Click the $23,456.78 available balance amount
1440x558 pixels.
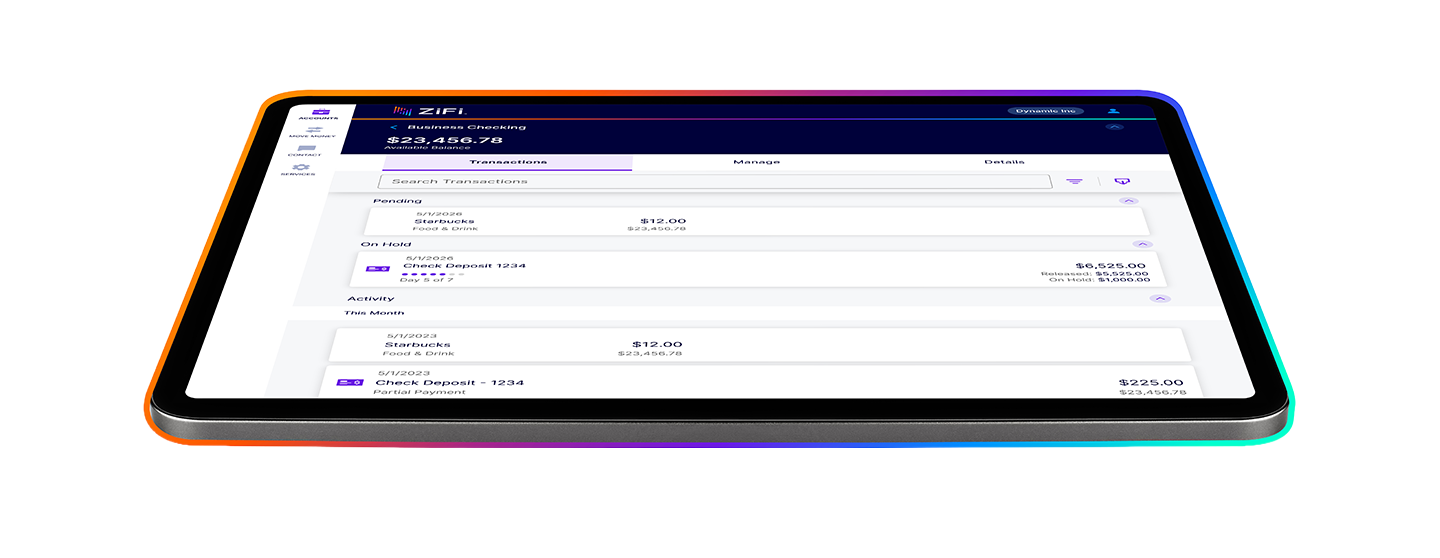click(443, 140)
